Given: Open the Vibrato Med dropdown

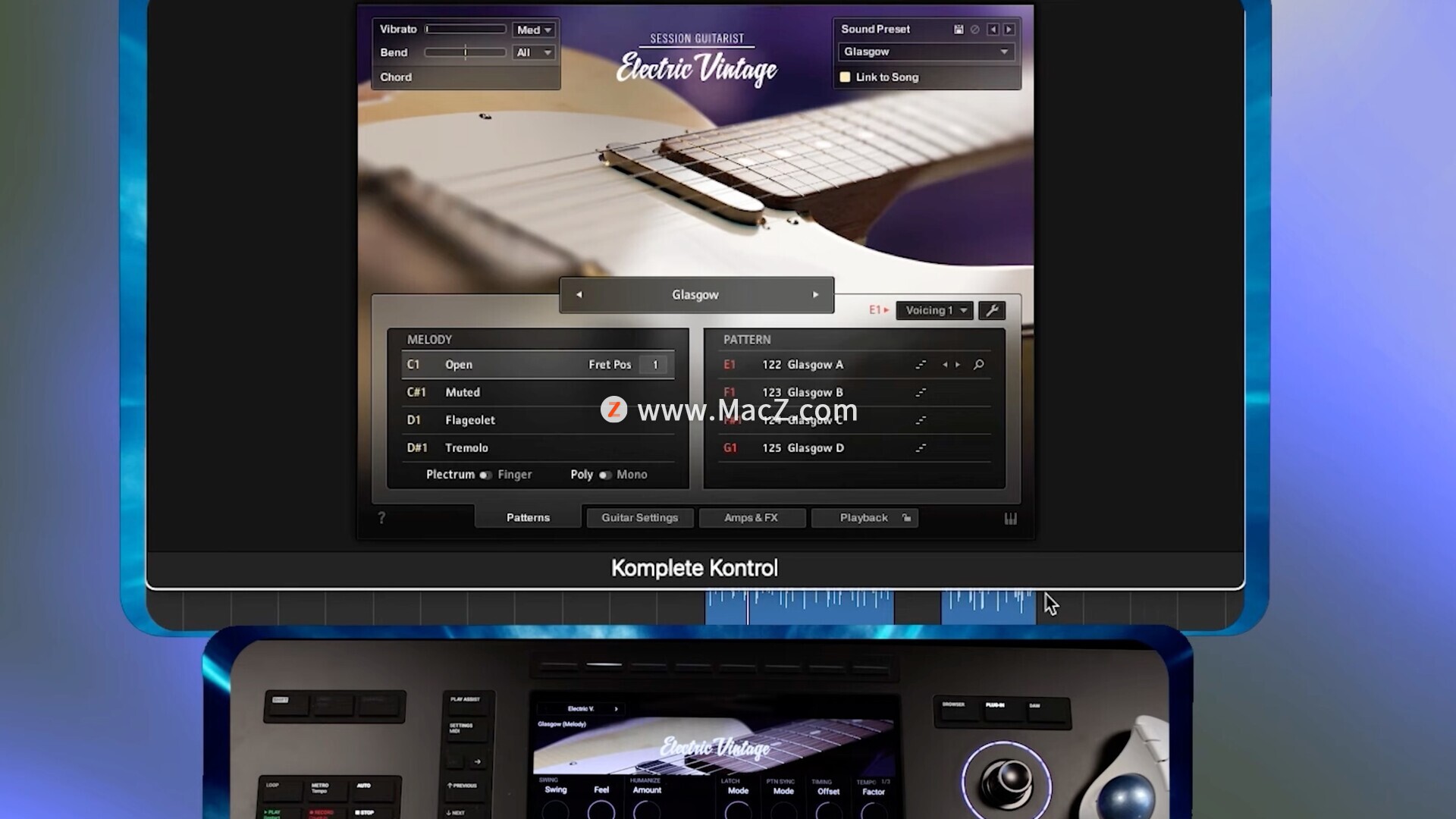Looking at the screenshot, I should tap(534, 30).
